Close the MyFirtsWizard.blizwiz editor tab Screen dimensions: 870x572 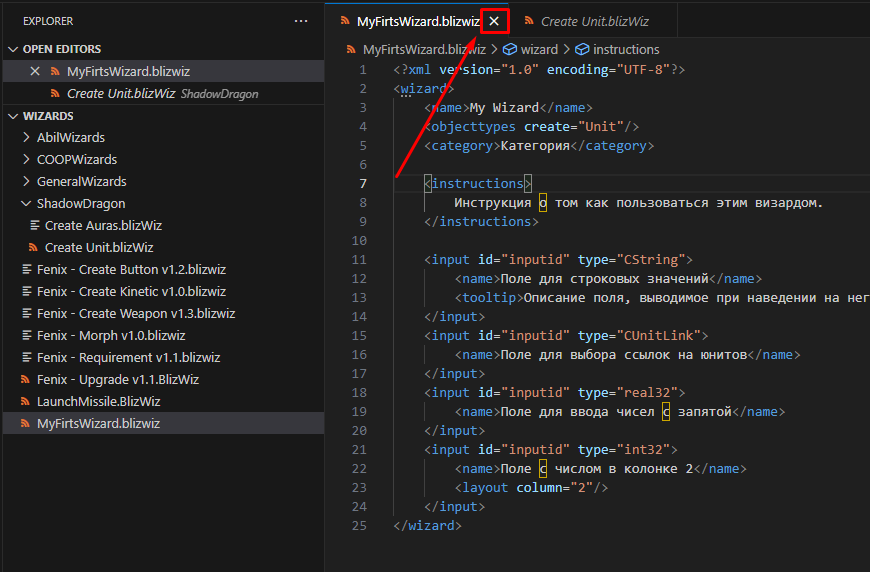point(494,21)
